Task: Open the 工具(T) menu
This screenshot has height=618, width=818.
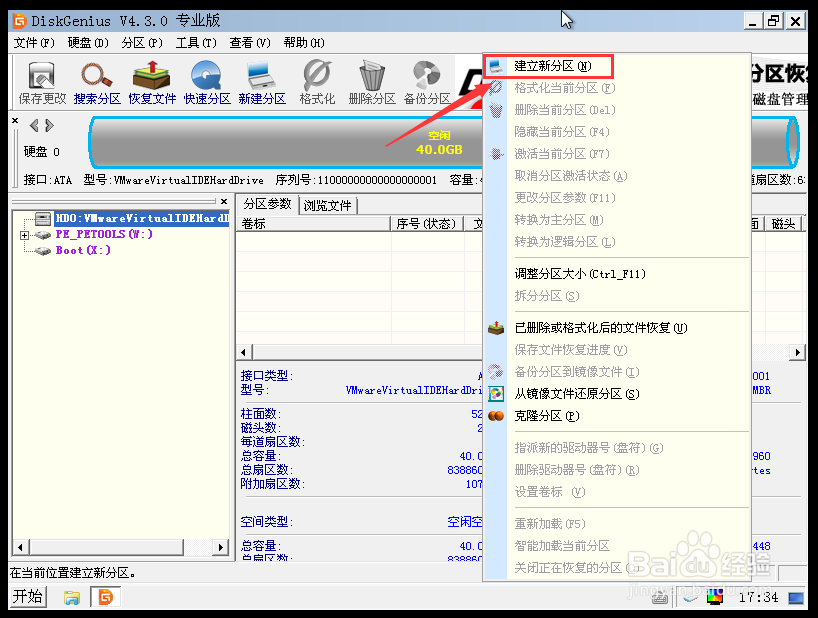Action: coord(196,43)
